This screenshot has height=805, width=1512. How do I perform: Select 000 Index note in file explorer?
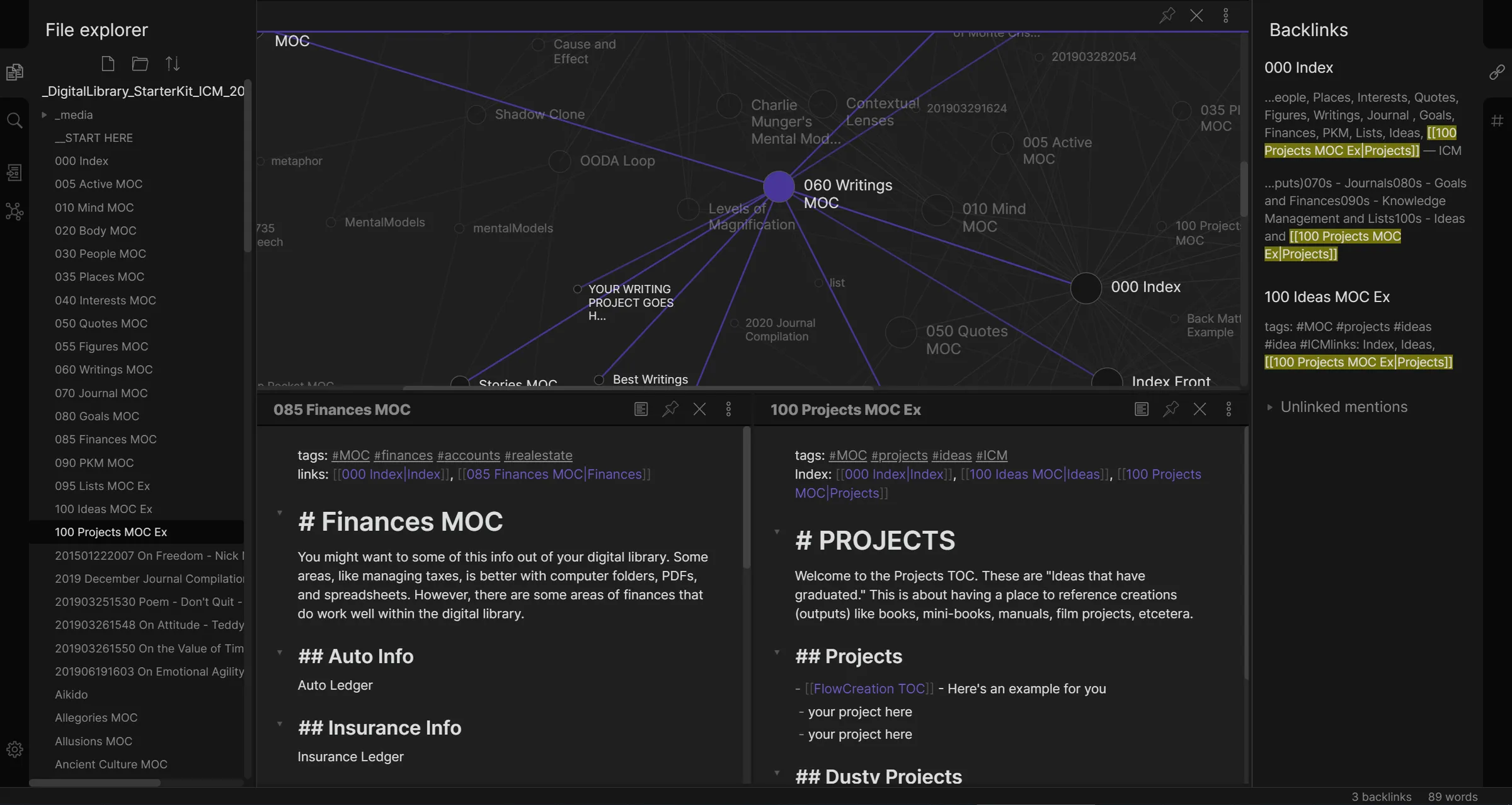click(81, 161)
